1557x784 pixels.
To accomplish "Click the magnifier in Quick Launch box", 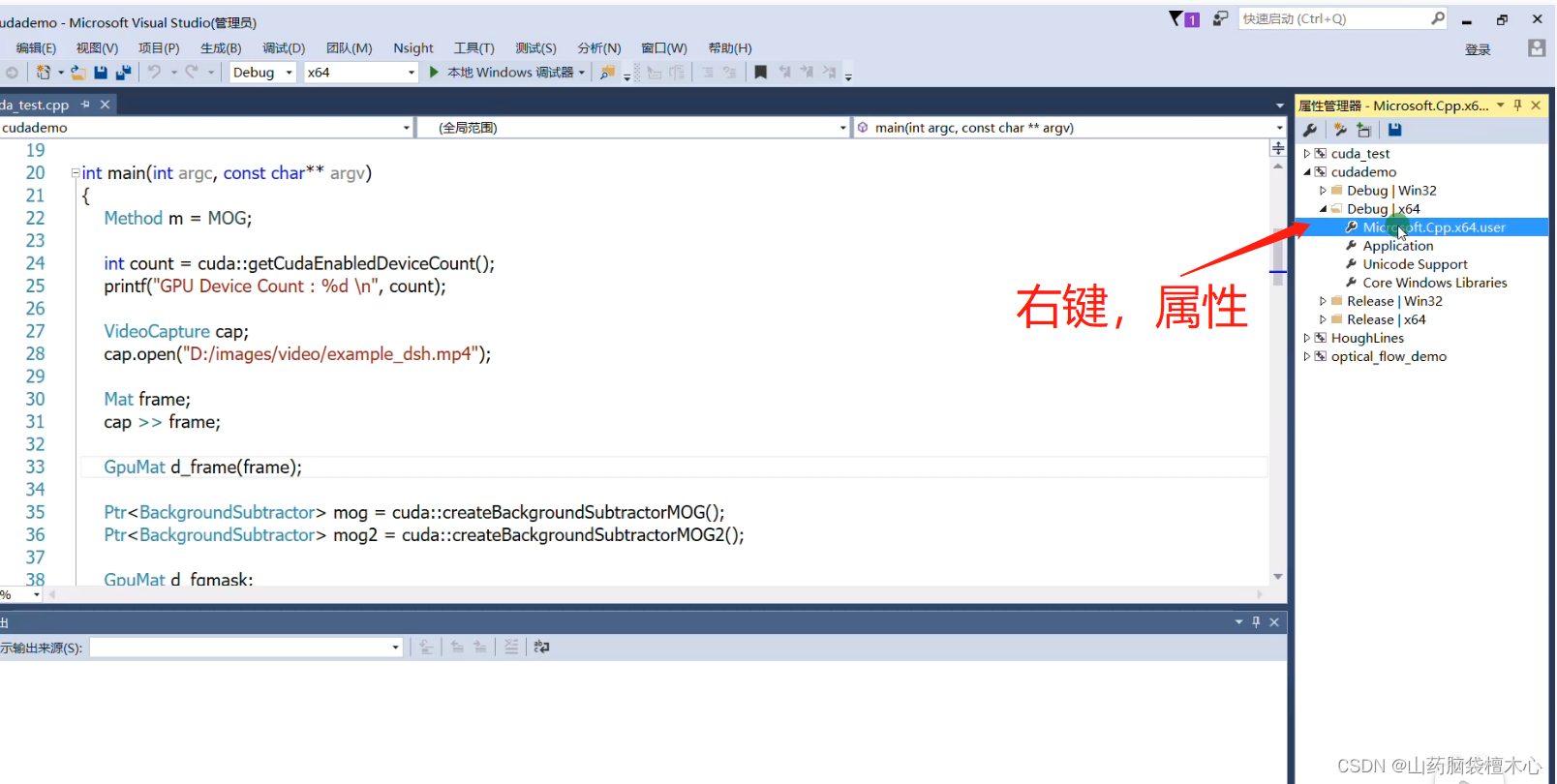I will [1438, 18].
